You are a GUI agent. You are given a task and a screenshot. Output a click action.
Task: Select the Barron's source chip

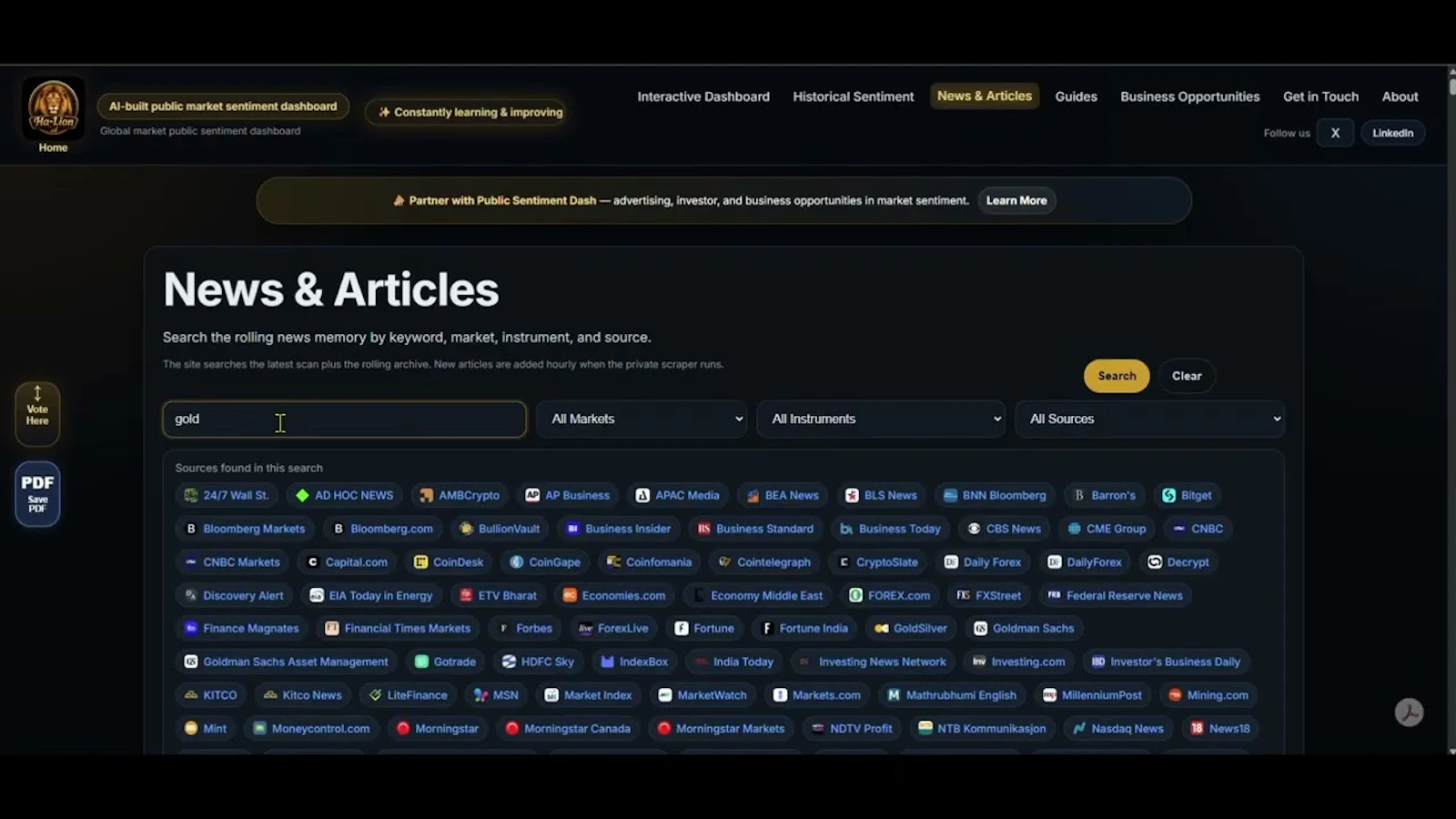click(x=1104, y=495)
